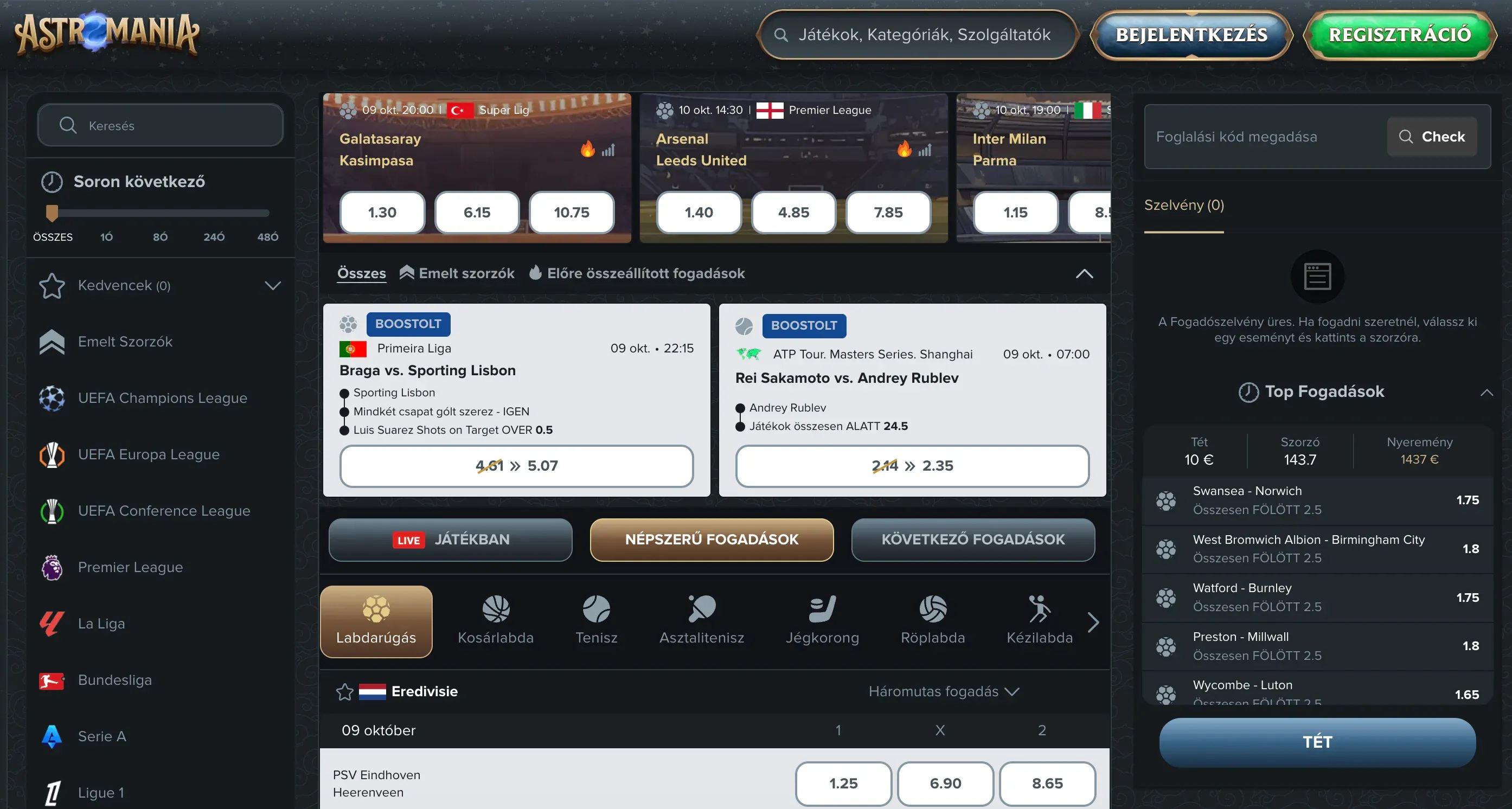Select the Röplabda sport icon
The width and height of the screenshot is (1512, 809).
pyautogui.click(x=933, y=608)
